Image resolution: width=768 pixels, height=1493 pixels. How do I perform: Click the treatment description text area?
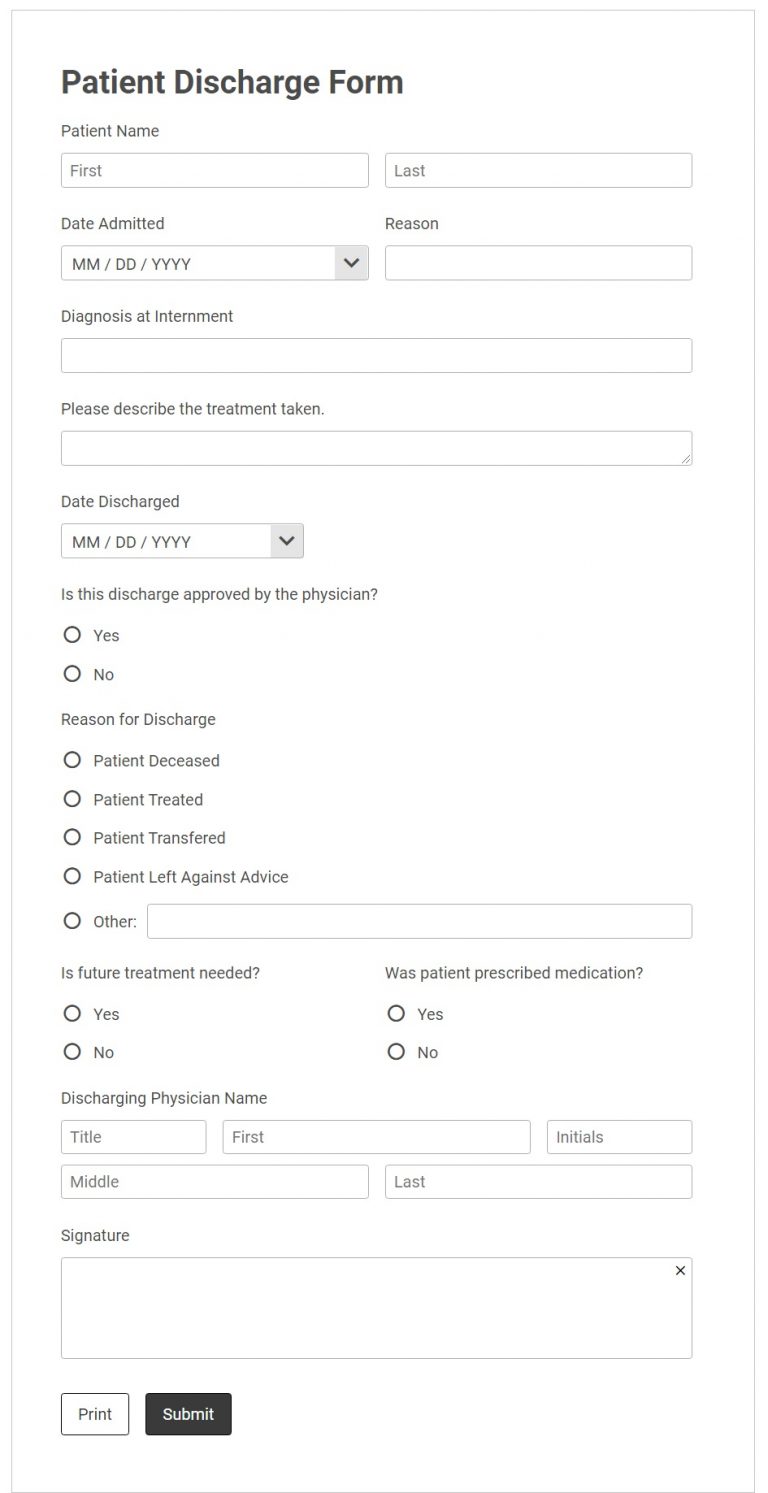376,446
